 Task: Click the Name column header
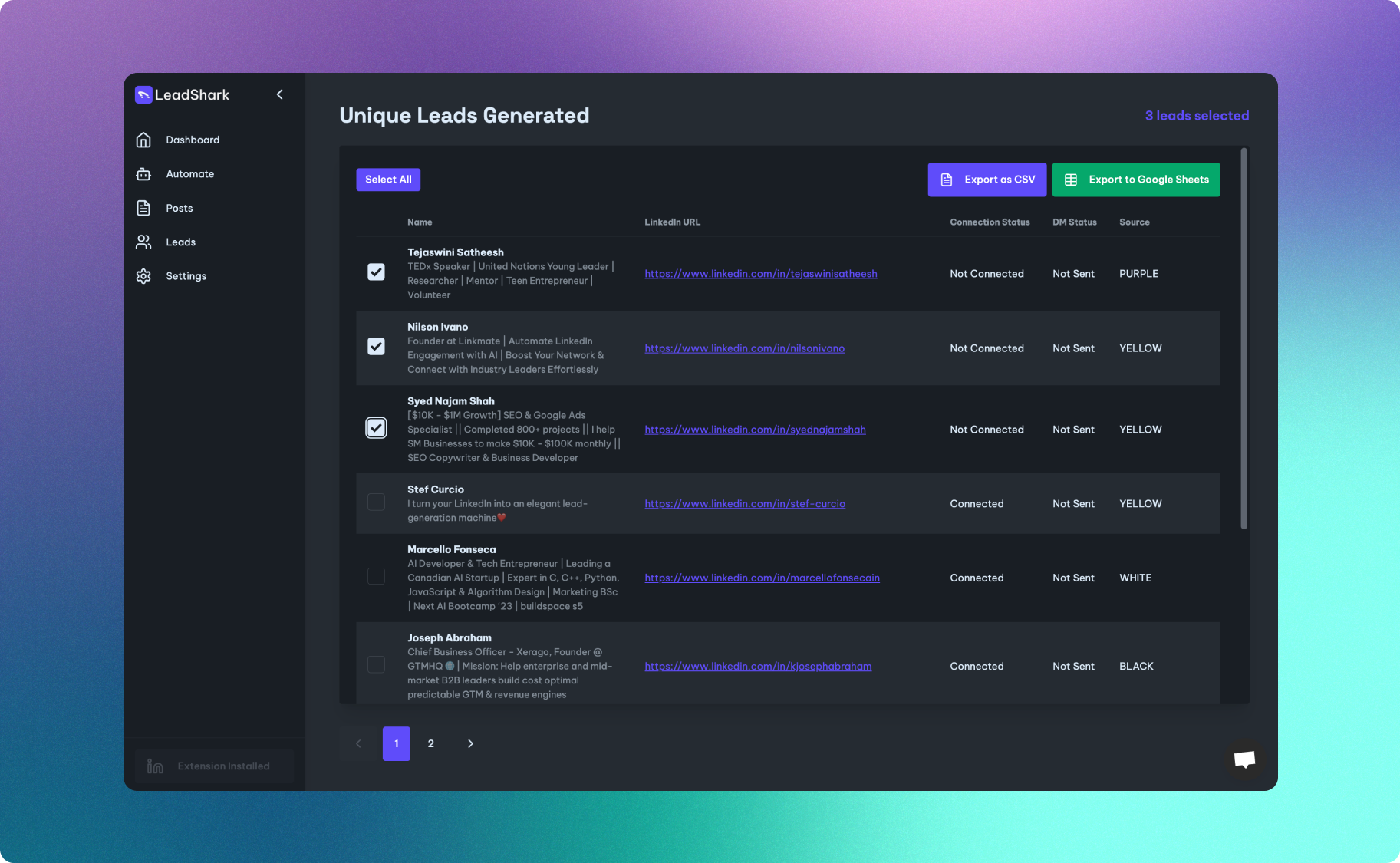(x=420, y=222)
